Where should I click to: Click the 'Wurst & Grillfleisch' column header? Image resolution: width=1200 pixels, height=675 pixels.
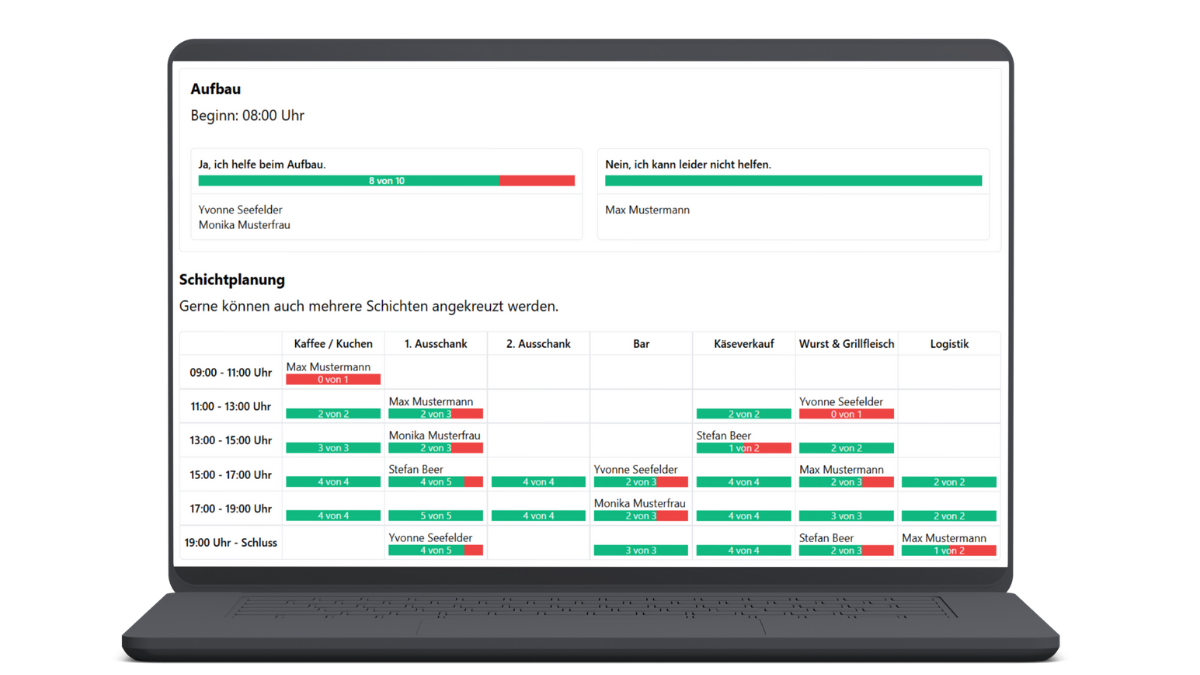pos(846,344)
